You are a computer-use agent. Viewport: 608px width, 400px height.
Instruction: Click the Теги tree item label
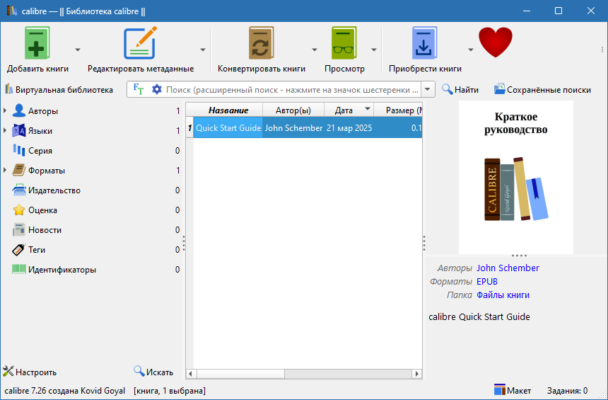37,250
